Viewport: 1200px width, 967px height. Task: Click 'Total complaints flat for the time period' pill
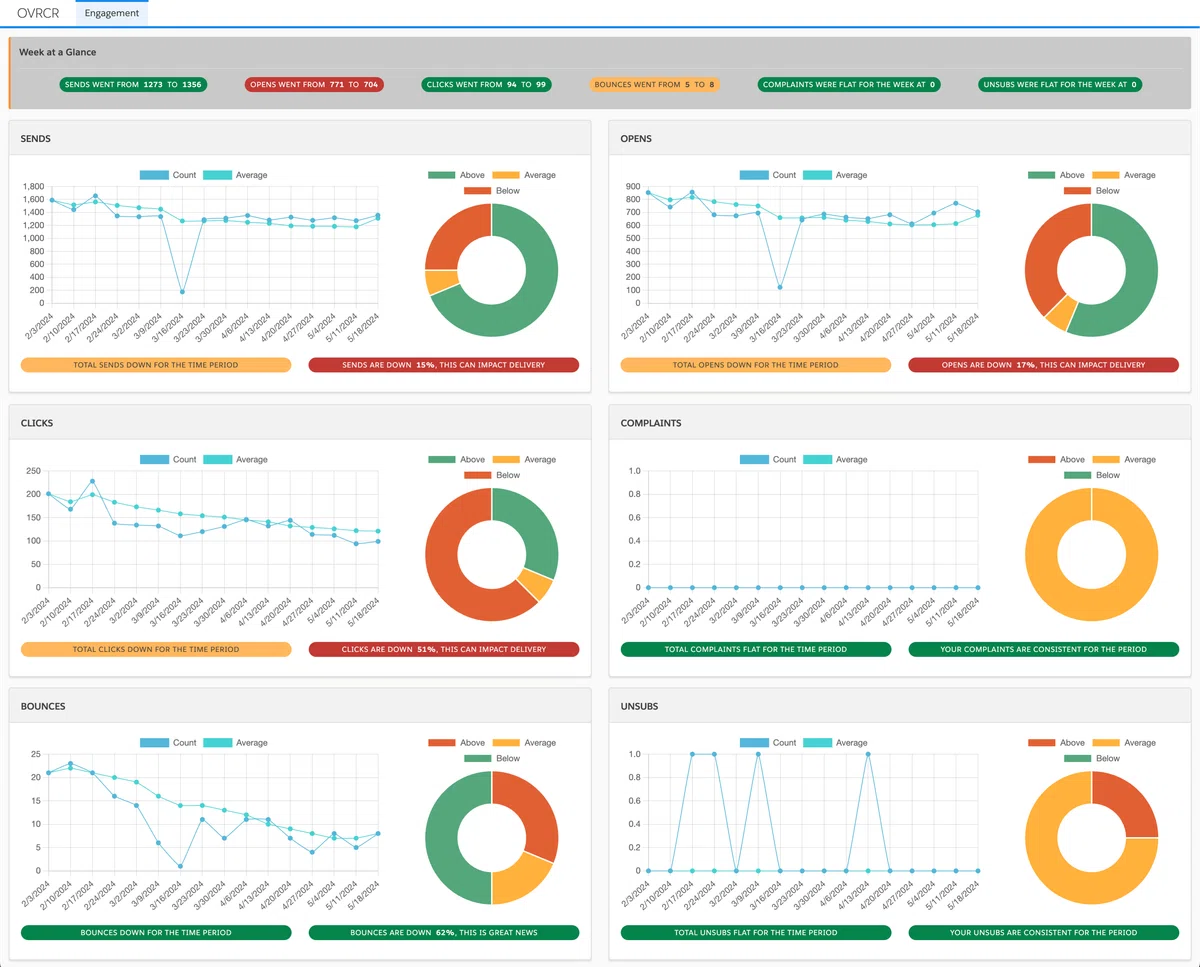(x=756, y=649)
